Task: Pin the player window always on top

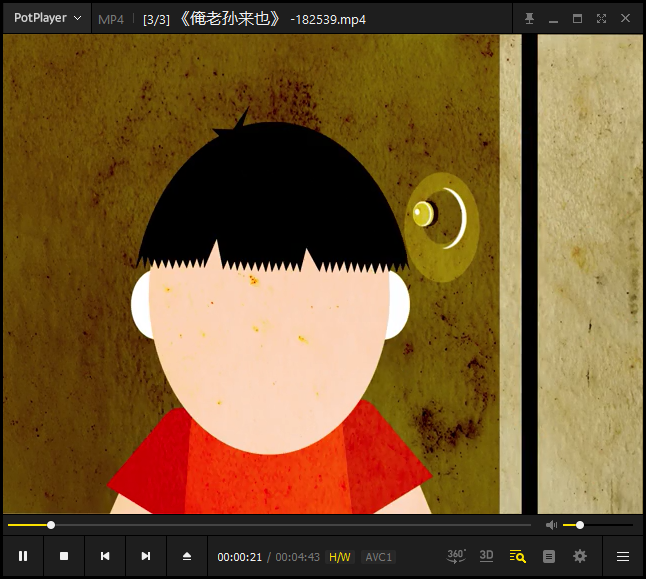Action: pos(529,19)
